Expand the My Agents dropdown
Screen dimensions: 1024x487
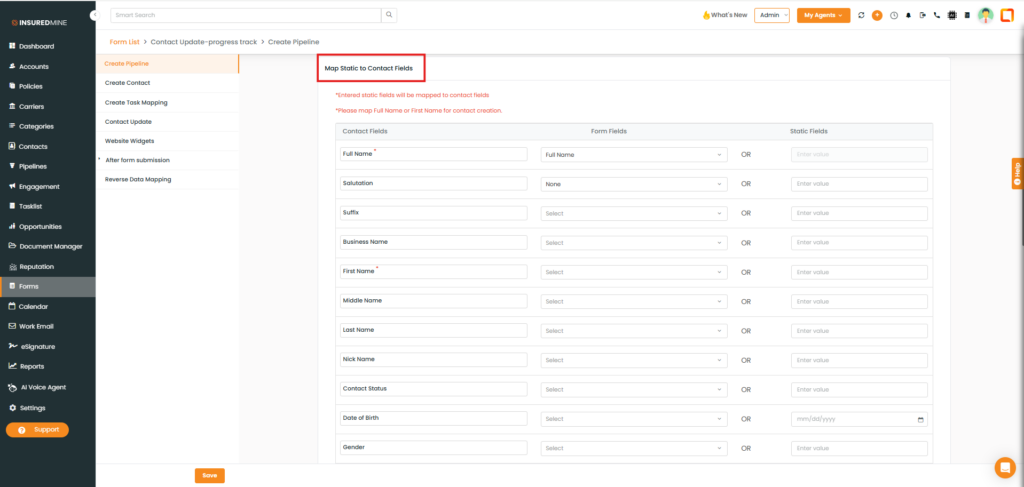tap(823, 15)
